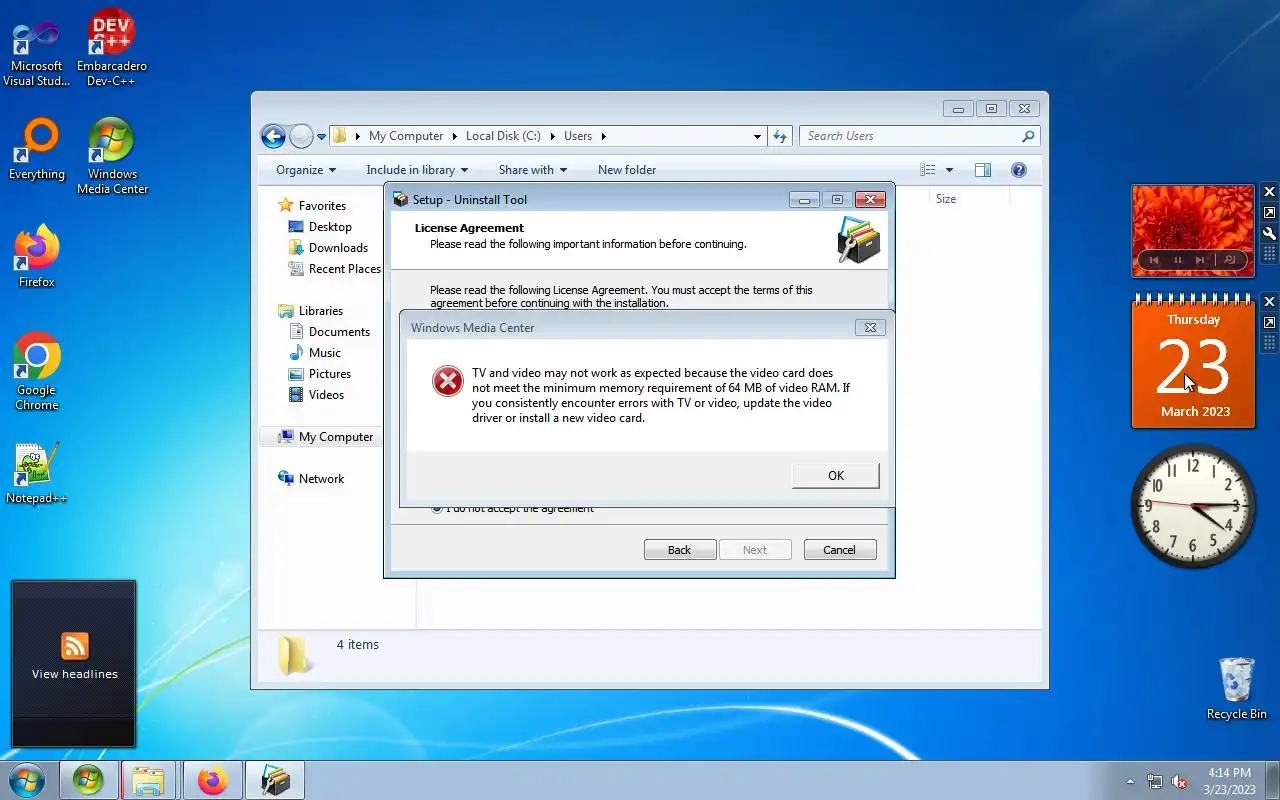Click the Search Users field
This screenshot has height=800, width=1280.
919,136
